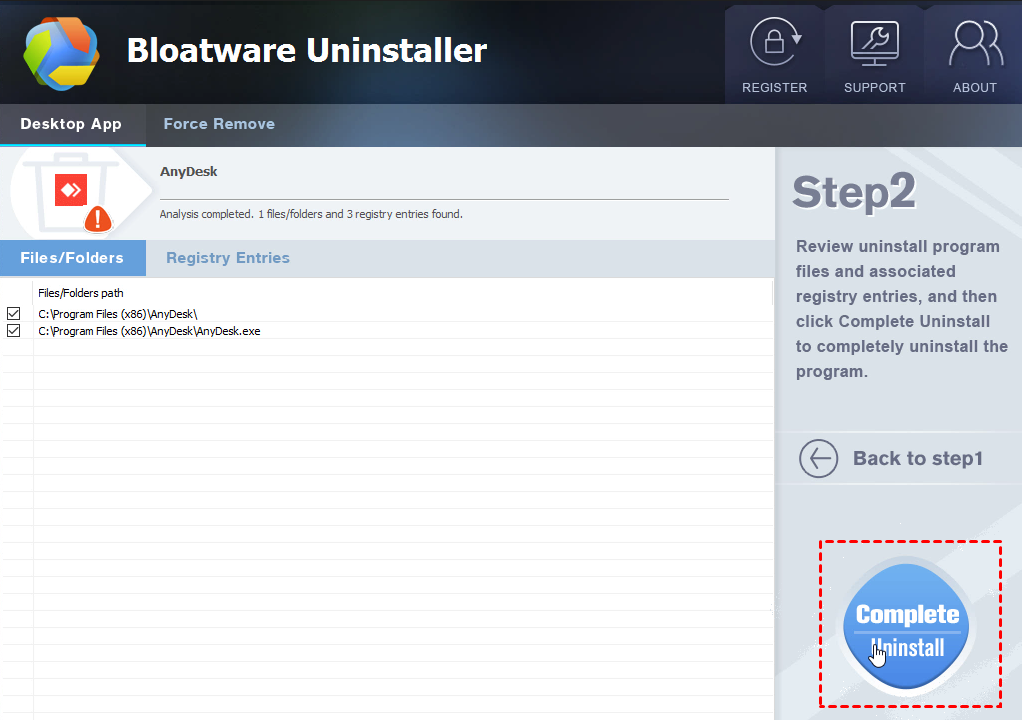Uncheck the AnyDesk folder path checkbox
This screenshot has width=1022, height=720.
(14, 314)
